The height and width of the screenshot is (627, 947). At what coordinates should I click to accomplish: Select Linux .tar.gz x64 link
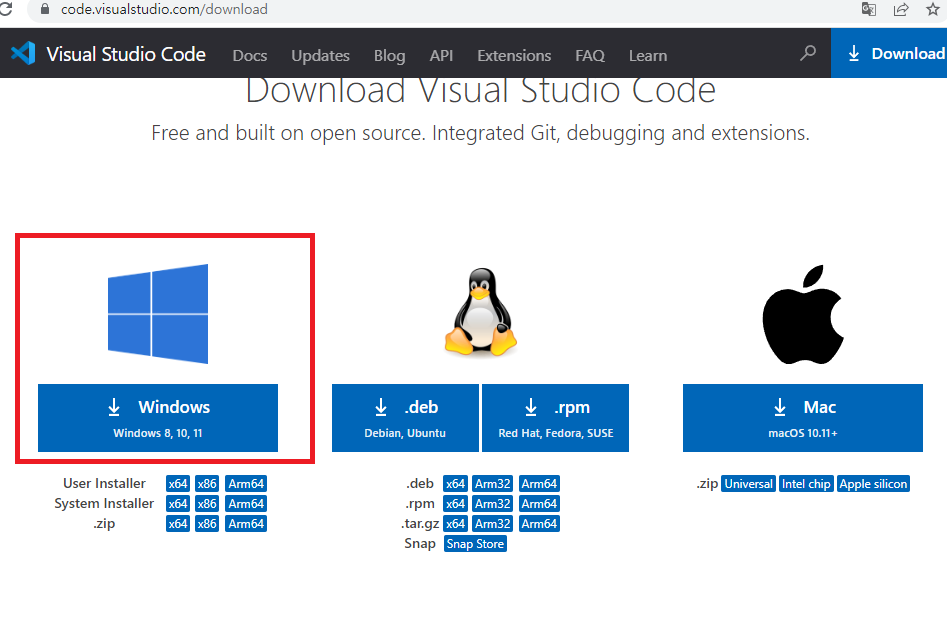[455, 524]
